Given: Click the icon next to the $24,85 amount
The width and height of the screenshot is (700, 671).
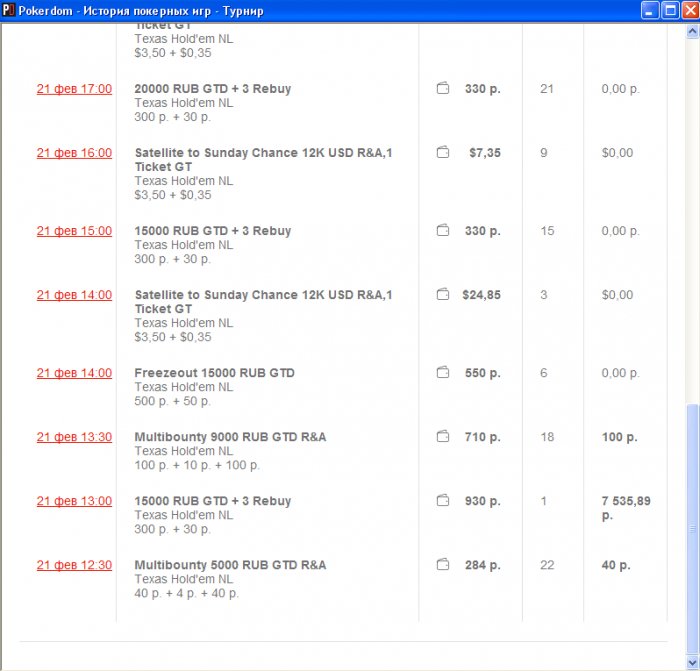Looking at the screenshot, I should point(443,295).
